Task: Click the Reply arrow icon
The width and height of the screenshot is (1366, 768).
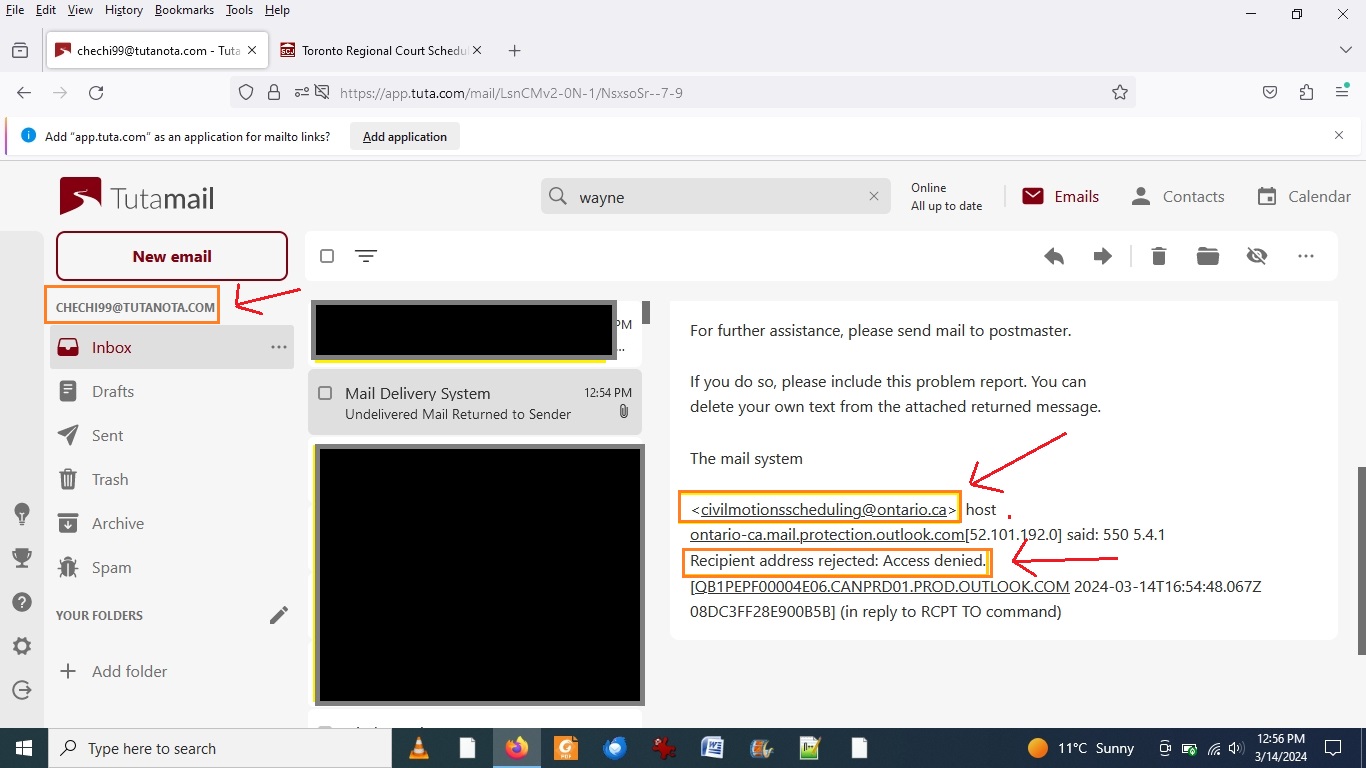Action: click(x=1054, y=257)
